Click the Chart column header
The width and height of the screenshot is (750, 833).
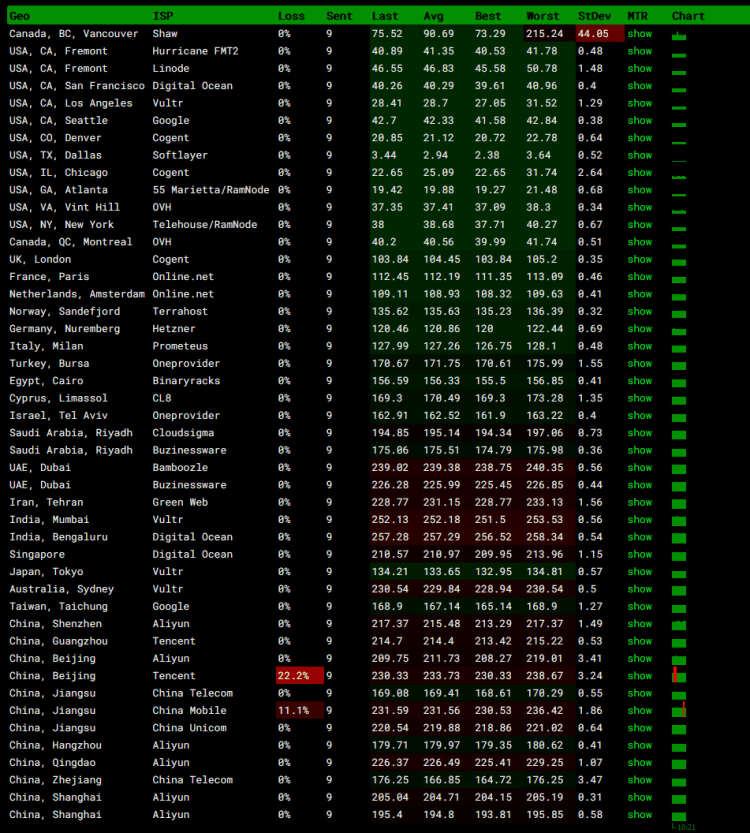click(x=688, y=16)
